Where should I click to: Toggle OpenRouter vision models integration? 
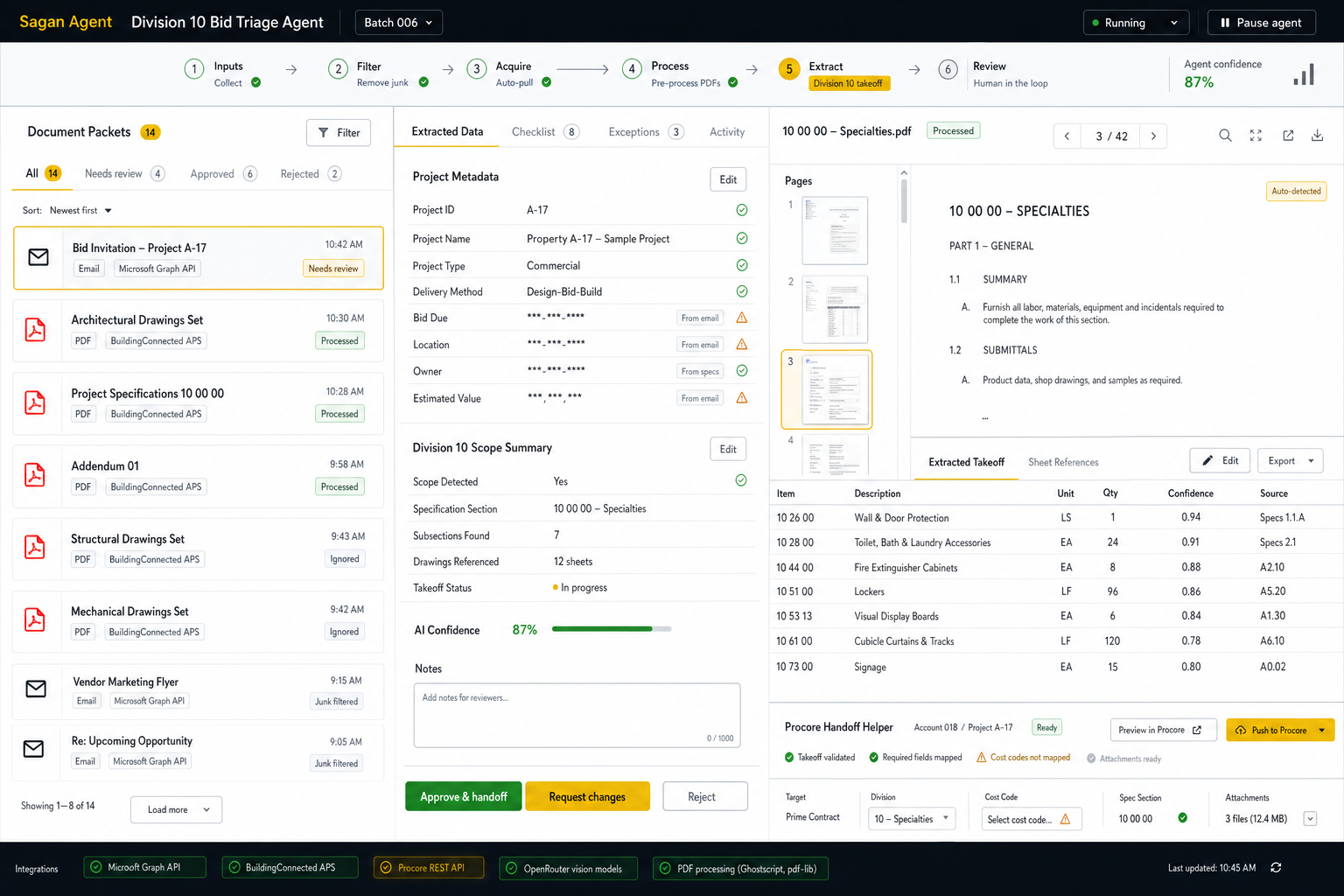[569, 869]
